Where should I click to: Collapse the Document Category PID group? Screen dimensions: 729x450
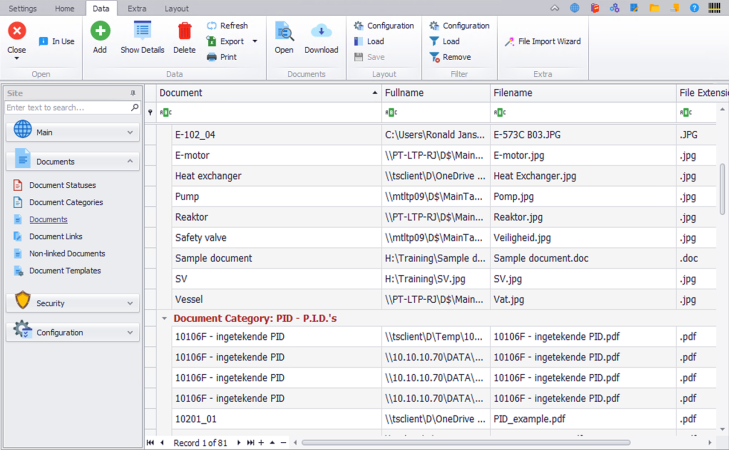164,318
